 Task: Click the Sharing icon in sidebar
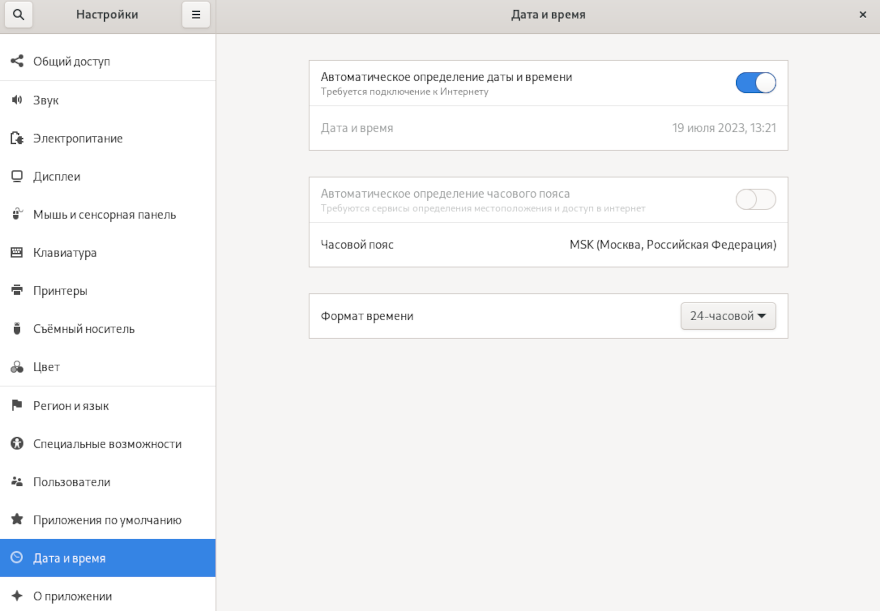pyautogui.click(x=17, y=61)
